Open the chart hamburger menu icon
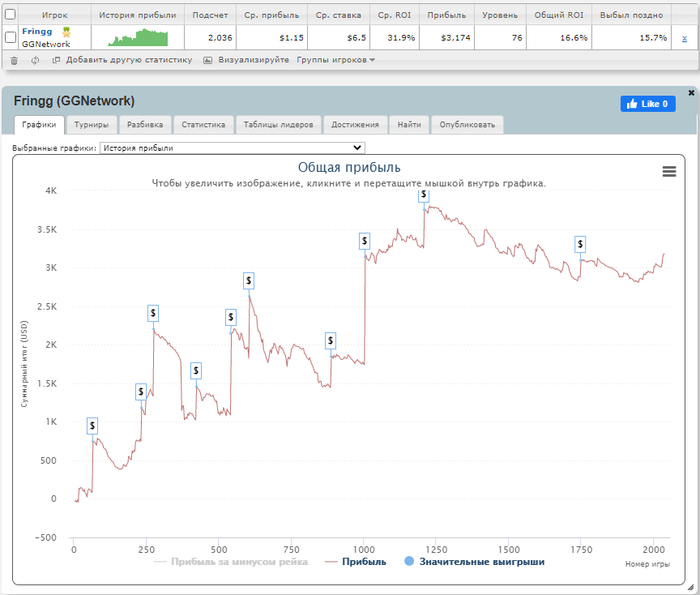The height and width of the screenshot is (595, 700). pyautogui.click(x=669, y=171)
